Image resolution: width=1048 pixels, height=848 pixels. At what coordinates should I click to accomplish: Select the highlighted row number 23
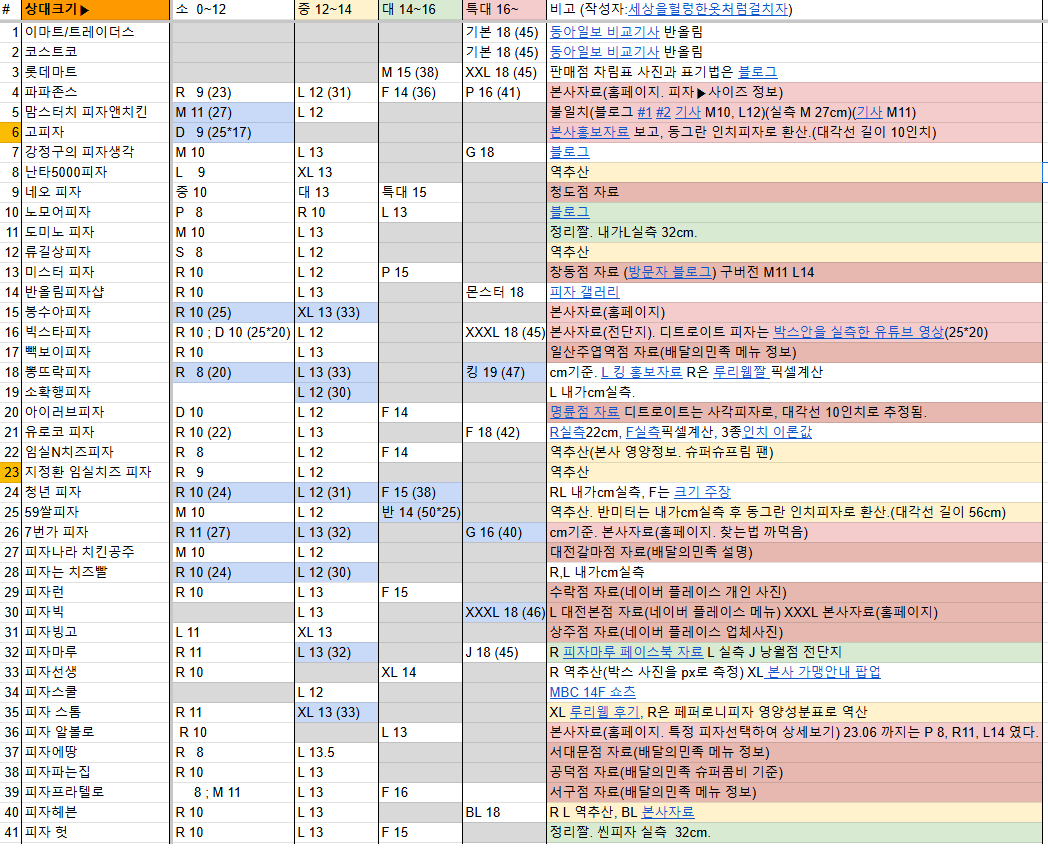coord(11,472)
